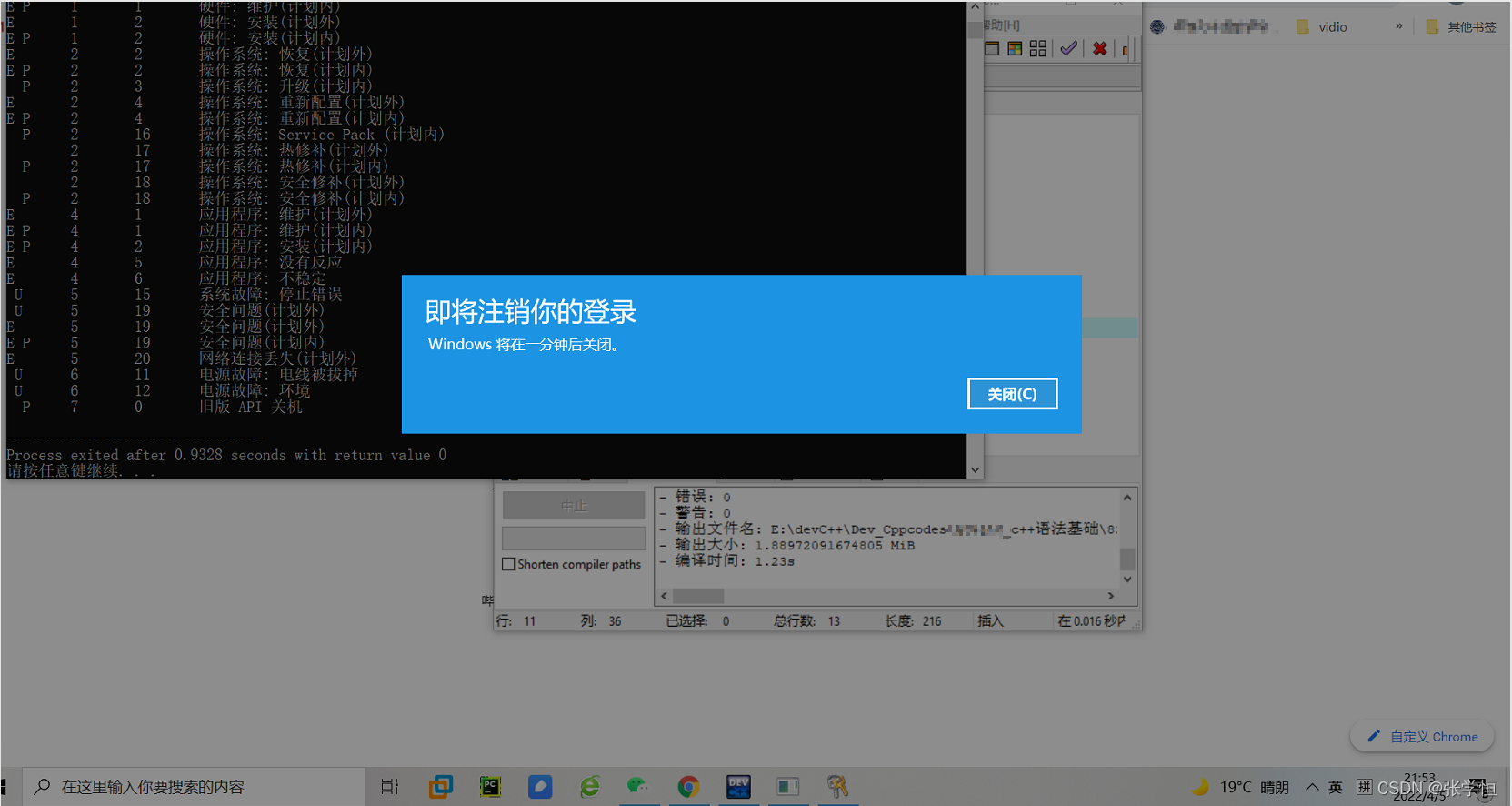Open the VMware icon on the taskbar

(441, 787)
